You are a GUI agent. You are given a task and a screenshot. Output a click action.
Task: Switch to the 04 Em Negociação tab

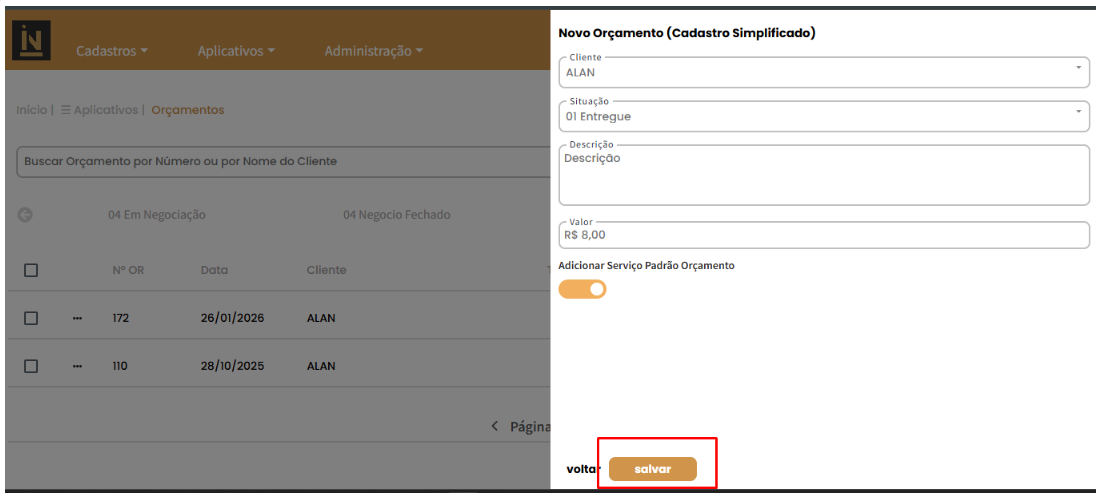click(157, 215)
